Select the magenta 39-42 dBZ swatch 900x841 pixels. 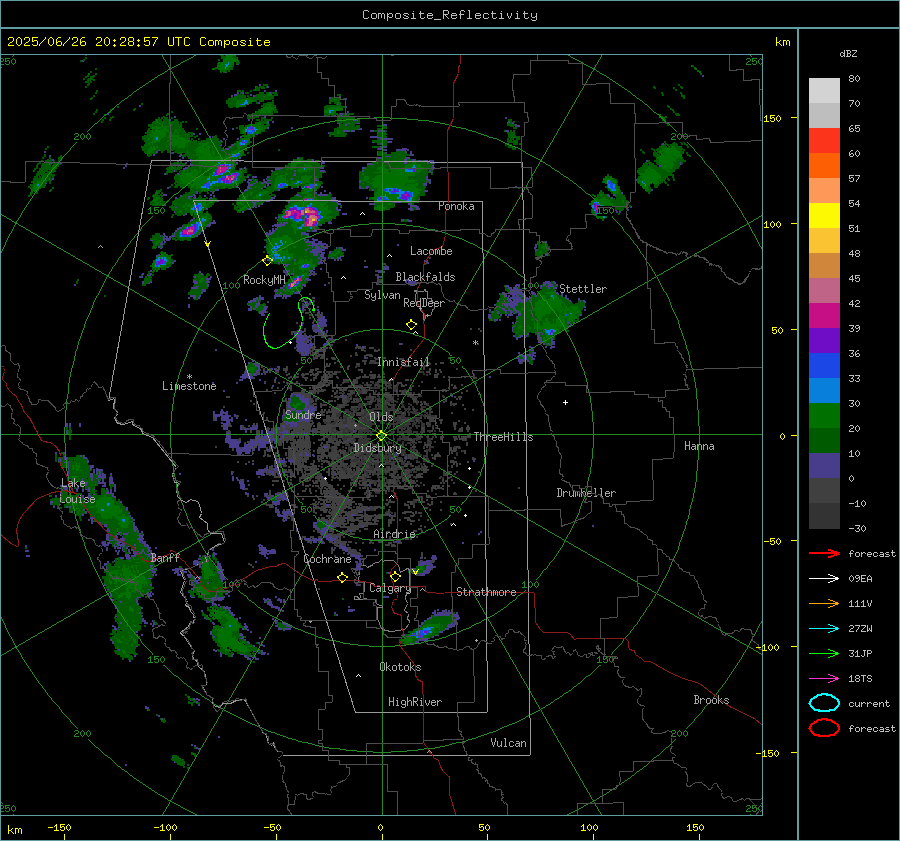tap(824, 316)
